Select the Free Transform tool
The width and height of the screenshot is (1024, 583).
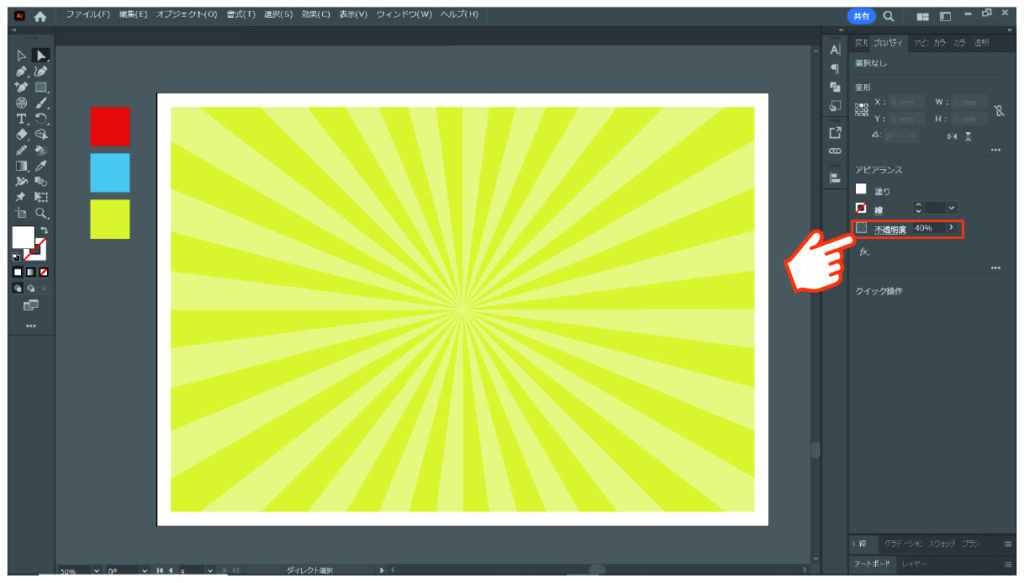pyautogui.click(x=40, y=197)
